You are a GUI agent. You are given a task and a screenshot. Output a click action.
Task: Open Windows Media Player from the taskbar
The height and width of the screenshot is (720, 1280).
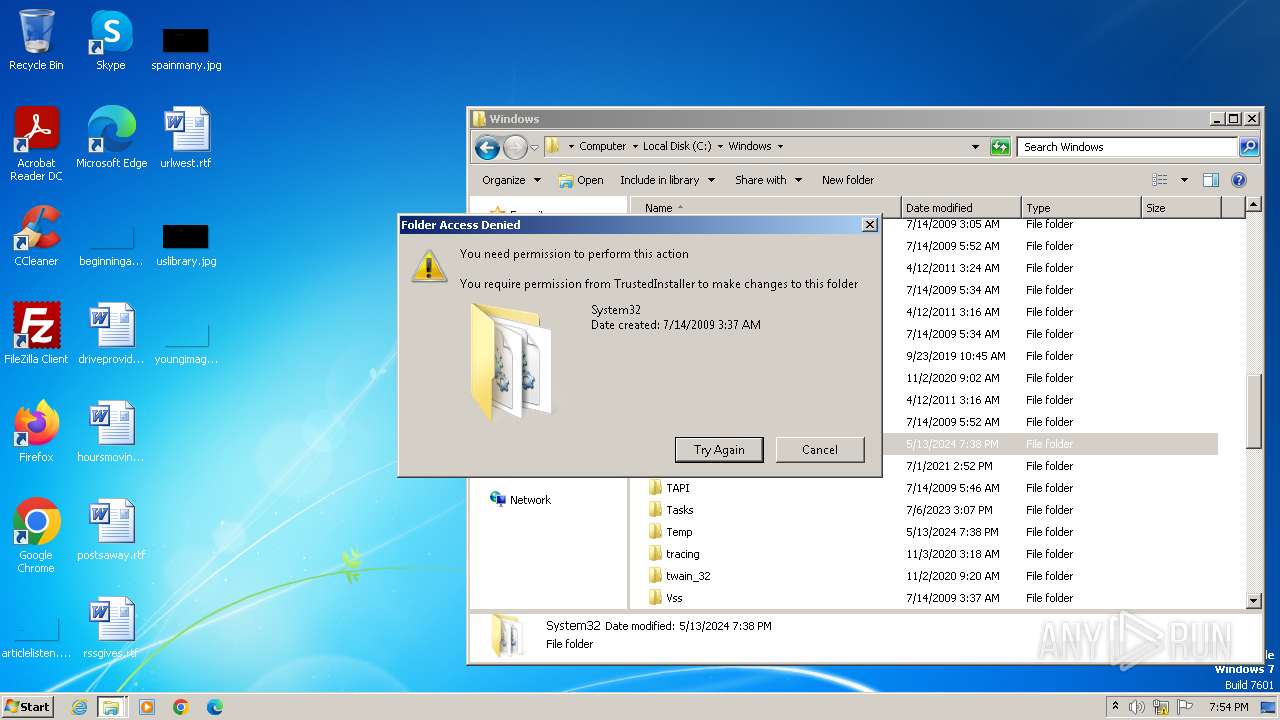pyautogui.click(x=147, y=707)
